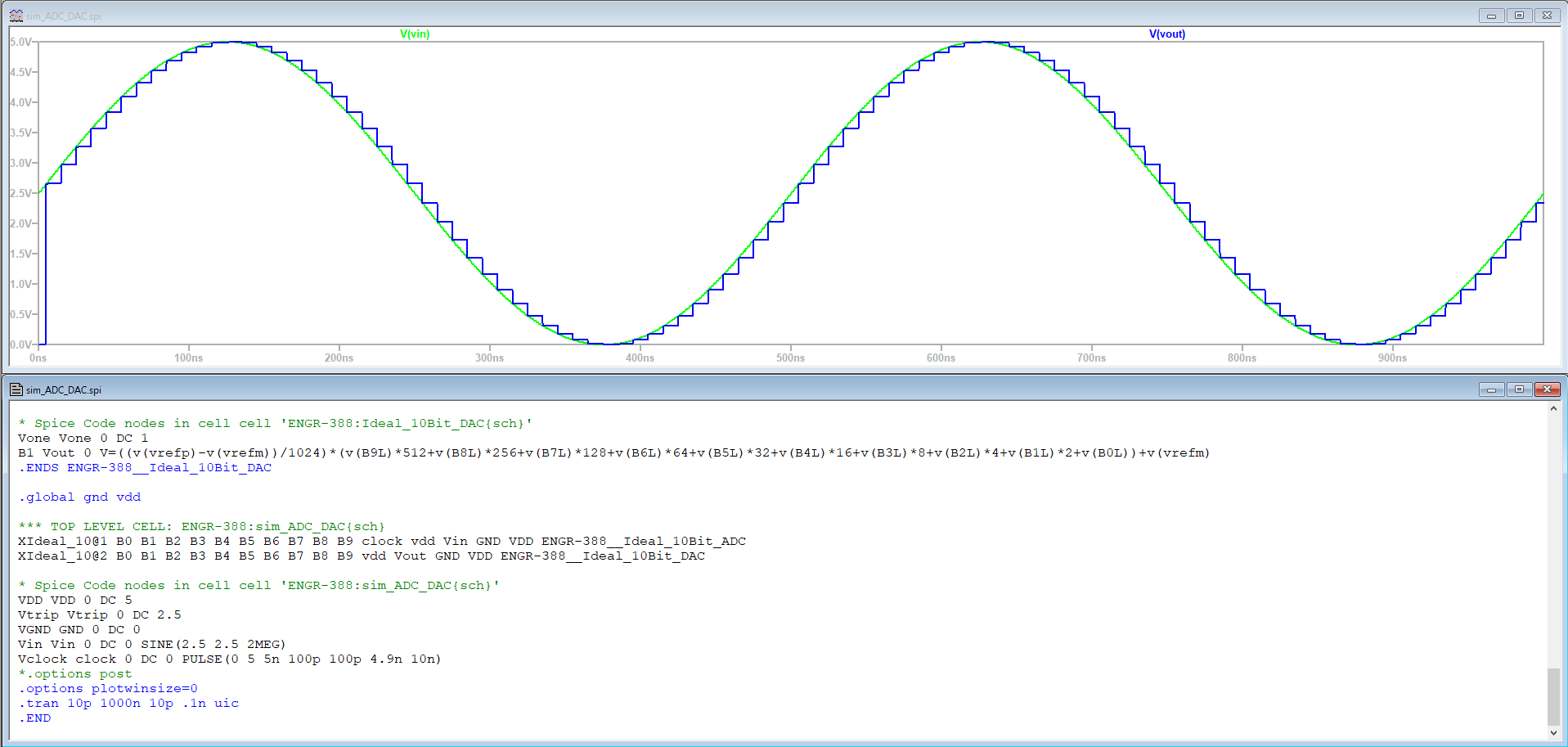Click the netlist vertical scrollbar thumb
The width and height of the screenshot is (1568, 747).
[1553, 696]
